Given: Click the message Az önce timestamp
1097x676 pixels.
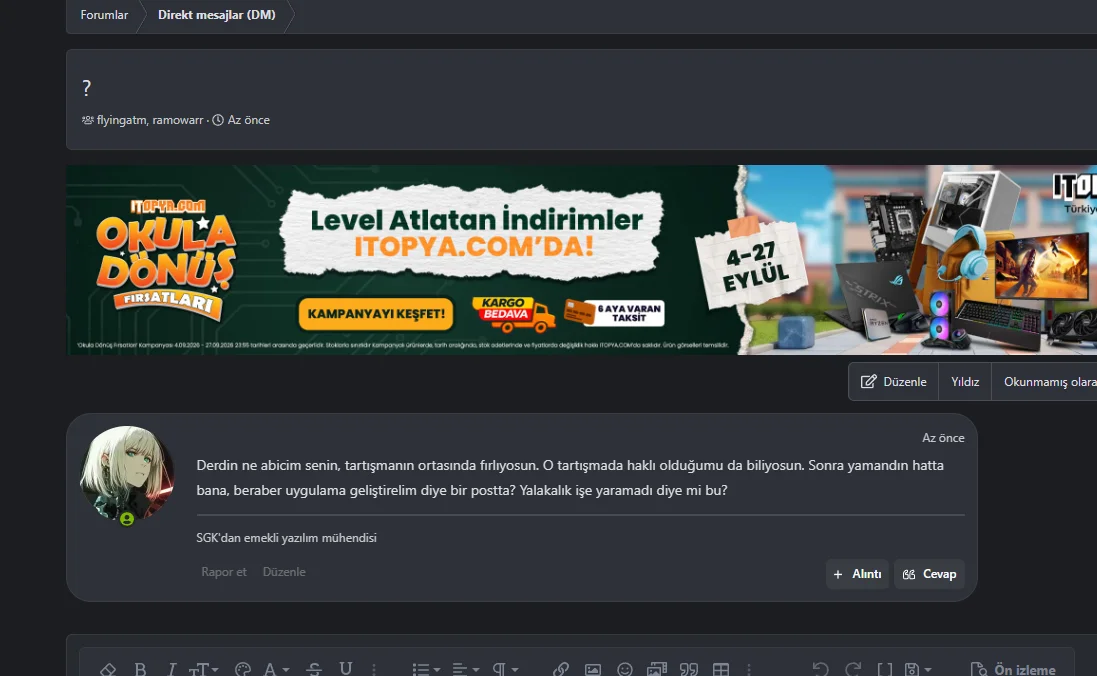Looking at the screenshot, I should click(943, 437).
